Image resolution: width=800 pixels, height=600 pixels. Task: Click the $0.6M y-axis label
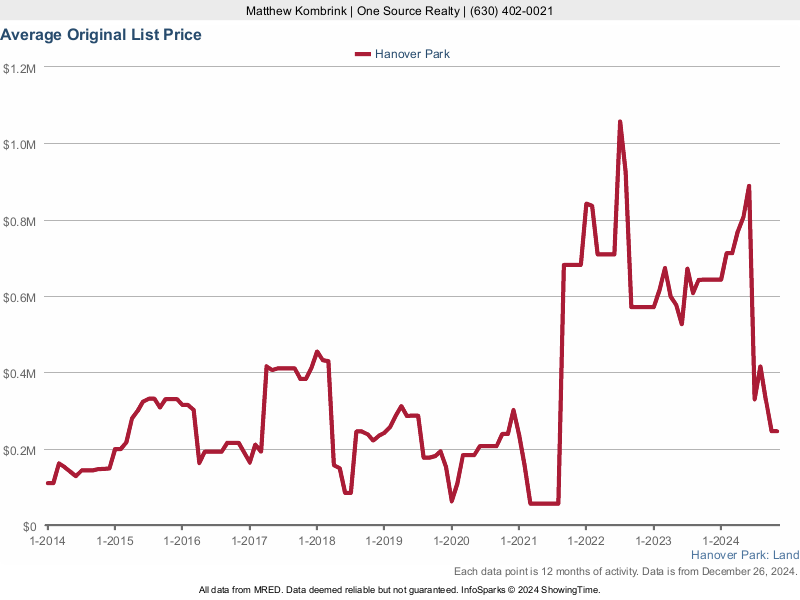pos(20,297)
